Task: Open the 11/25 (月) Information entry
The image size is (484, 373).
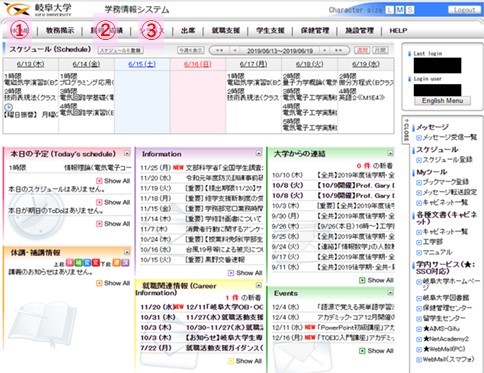Action: tap(202, 167)
